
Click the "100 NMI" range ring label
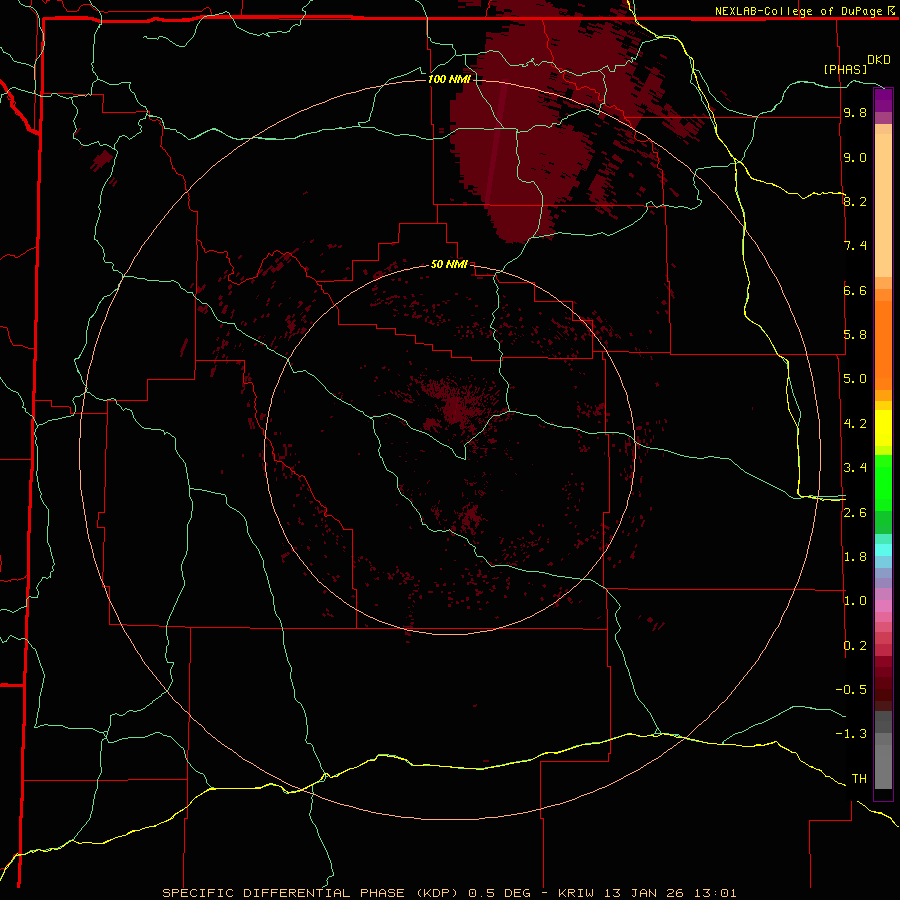coord(449,79)
